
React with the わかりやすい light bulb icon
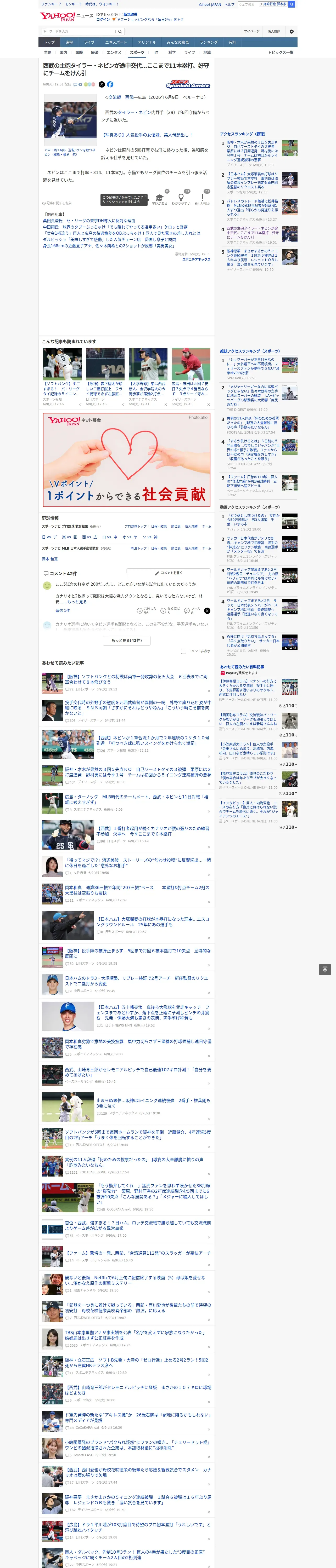pos(181,198)
